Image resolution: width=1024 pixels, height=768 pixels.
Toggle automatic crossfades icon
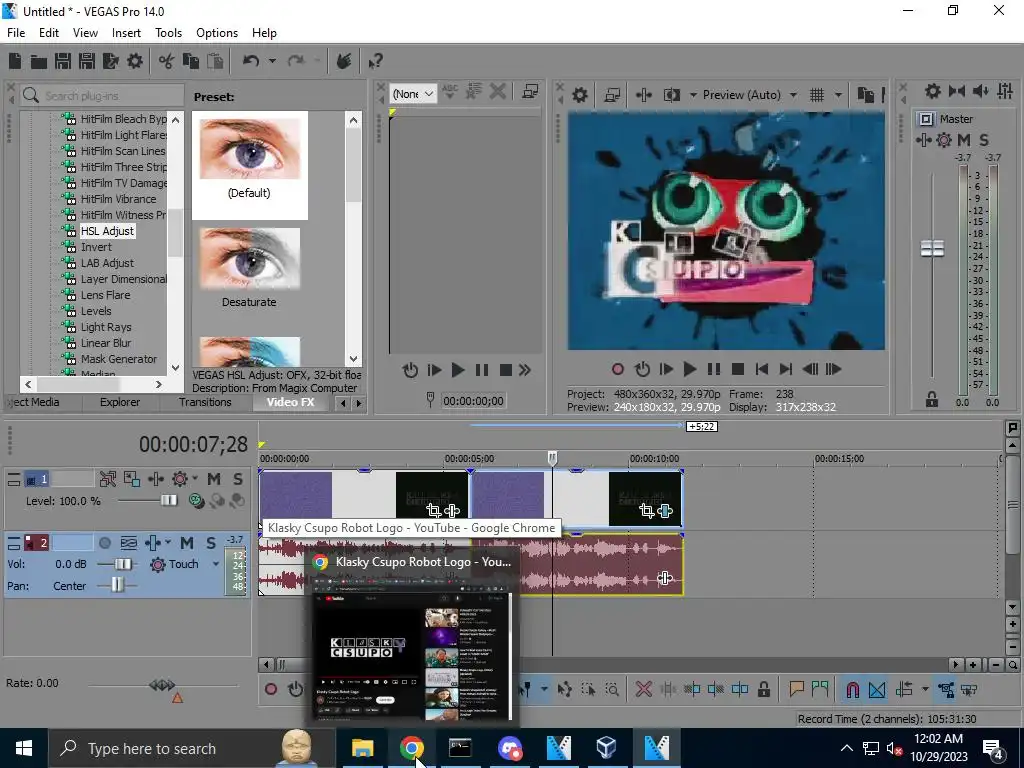877,690
